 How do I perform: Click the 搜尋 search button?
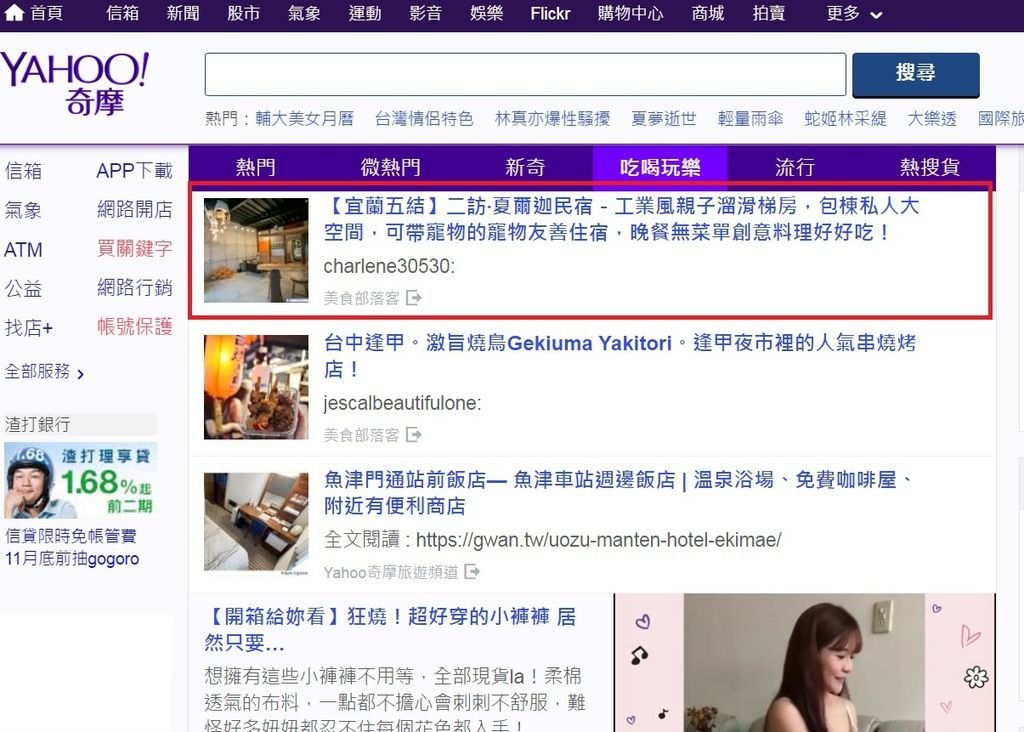(916, 74)
